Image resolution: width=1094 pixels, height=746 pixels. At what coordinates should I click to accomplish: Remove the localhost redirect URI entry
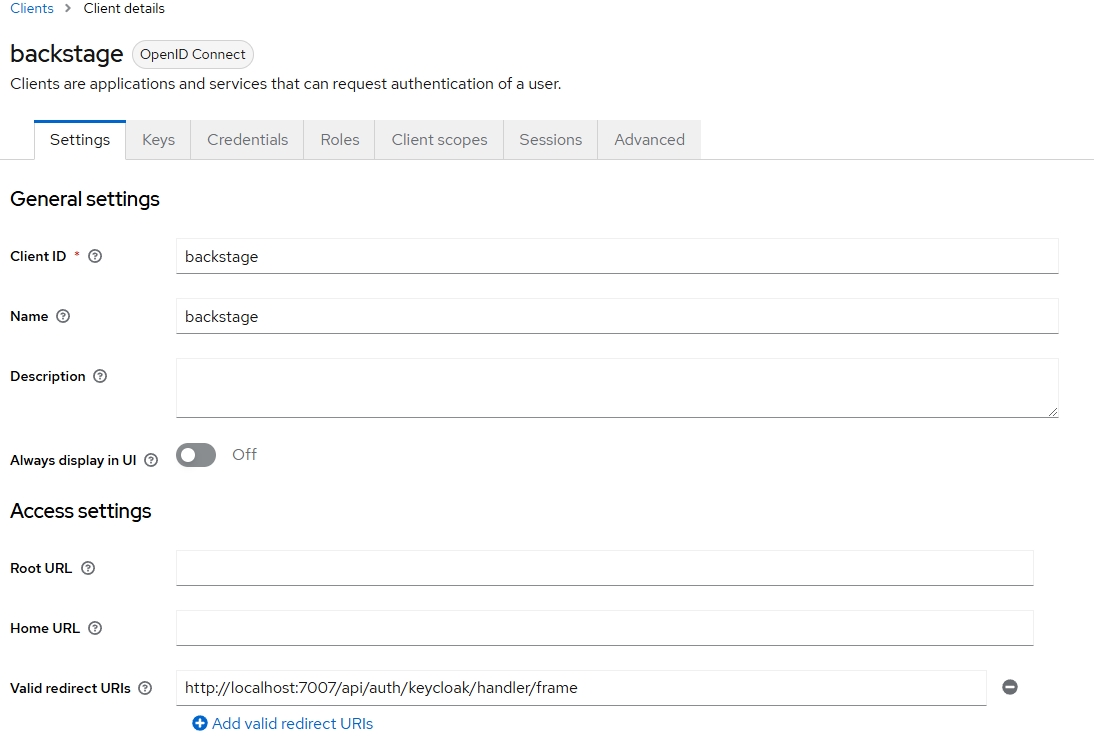click(x=1010, y=687)
